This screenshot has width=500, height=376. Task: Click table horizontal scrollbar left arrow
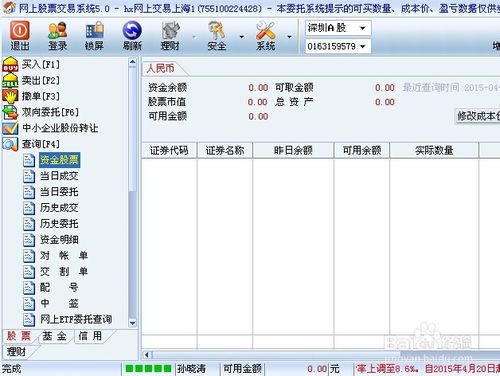pyautogui.click(x=148, y=355)
